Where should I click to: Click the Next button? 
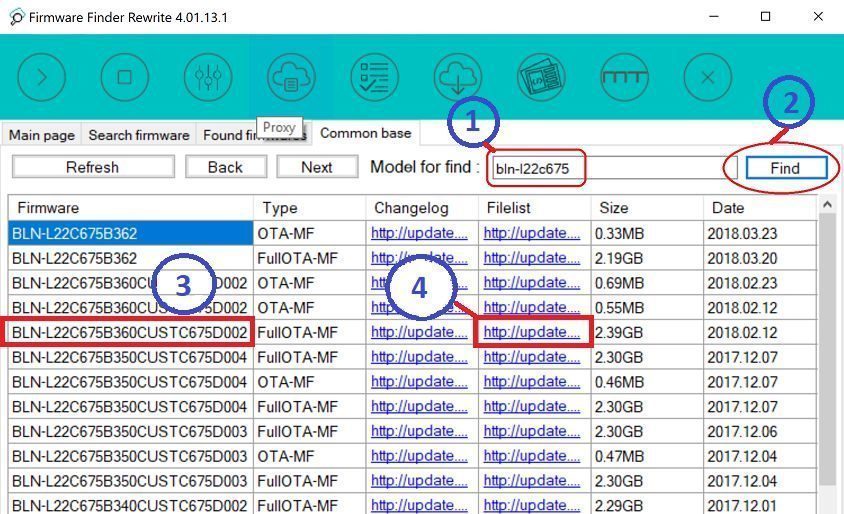(316, 167)
